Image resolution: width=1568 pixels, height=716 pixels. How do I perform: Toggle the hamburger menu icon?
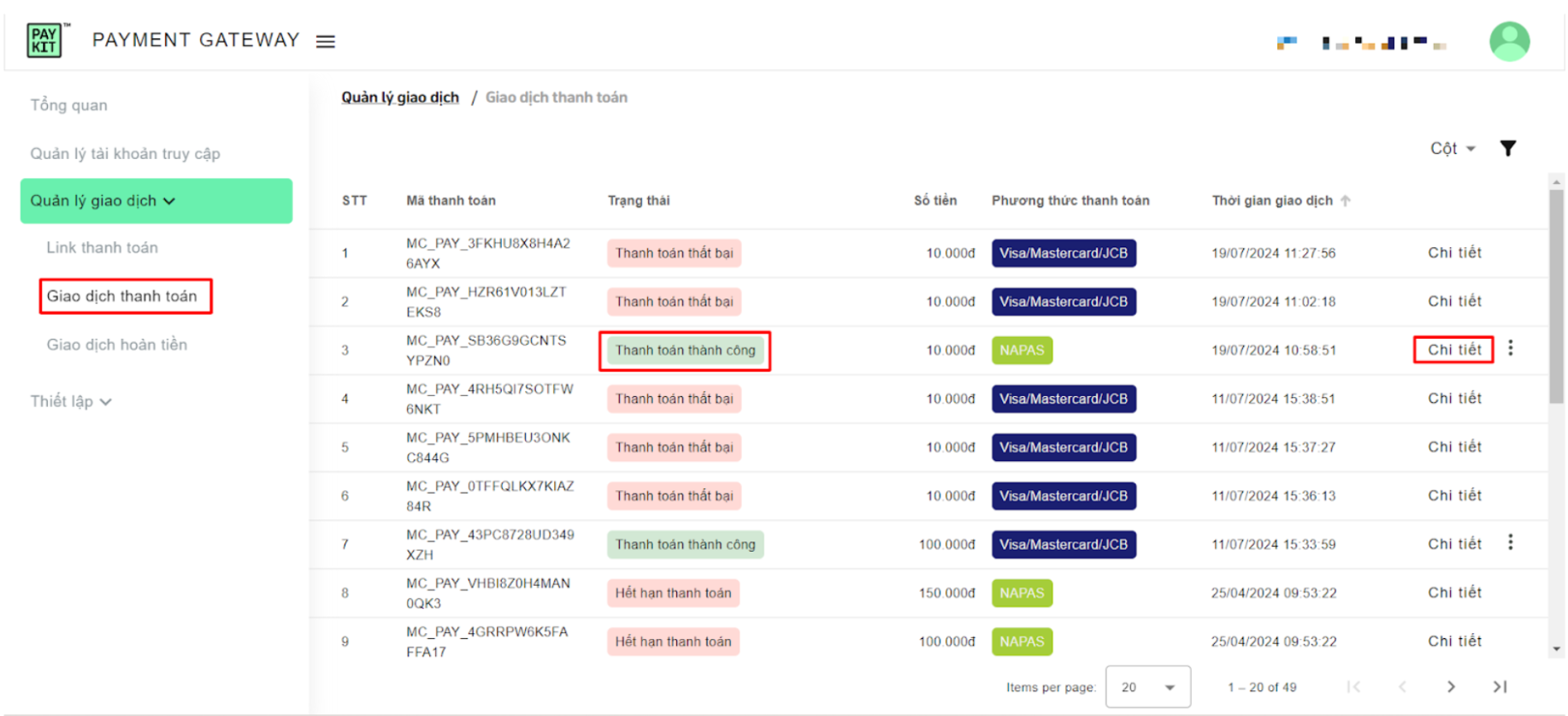tap(326, 41)
